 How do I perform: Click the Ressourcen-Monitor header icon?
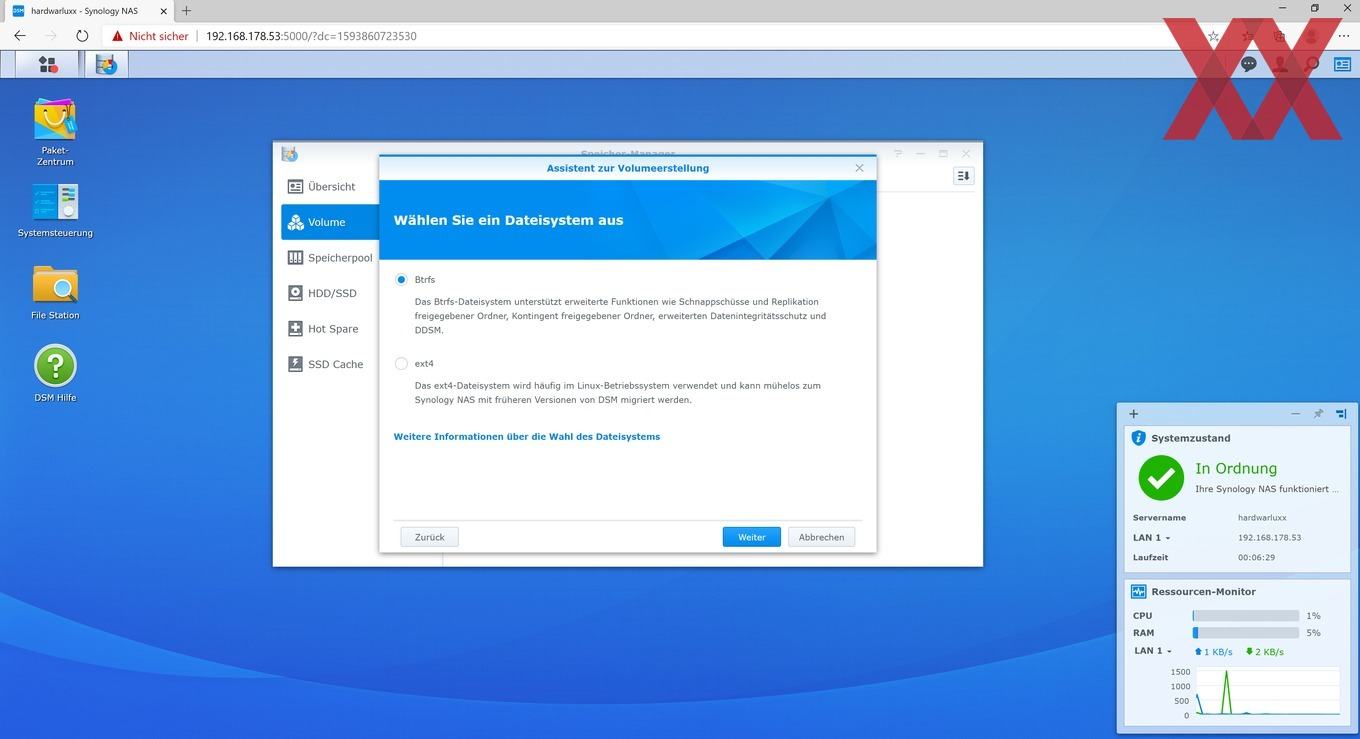point(1138,591)
